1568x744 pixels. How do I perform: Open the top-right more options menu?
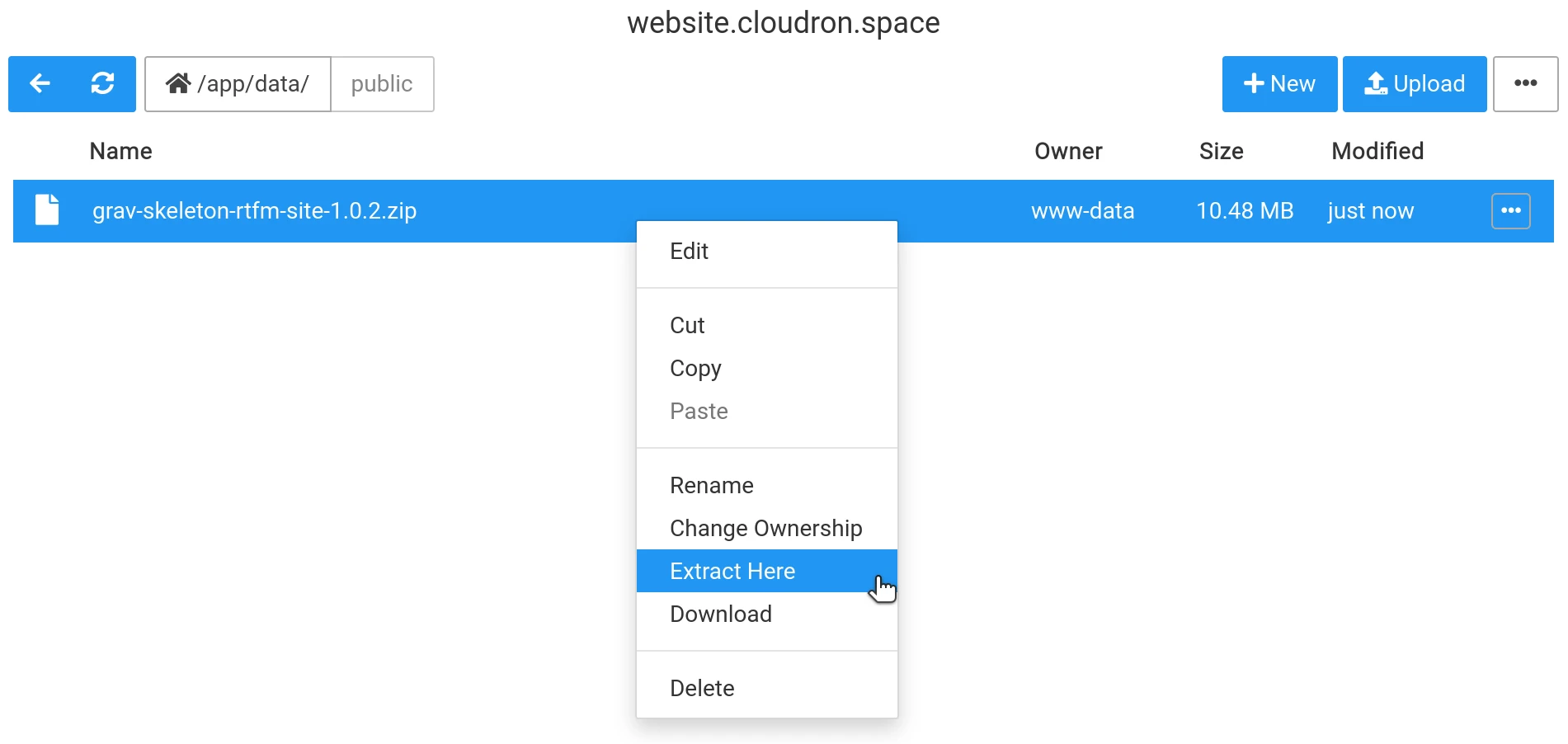[x=1525, y=83]
